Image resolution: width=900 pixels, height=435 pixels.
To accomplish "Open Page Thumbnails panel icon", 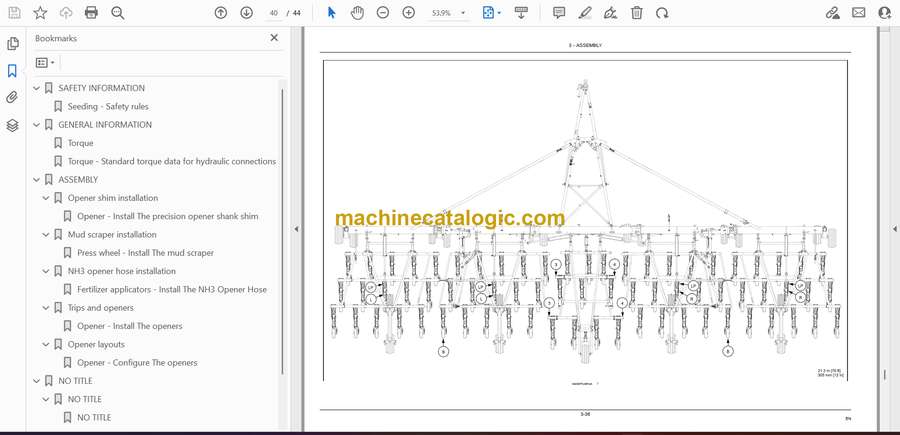I will coord(13,44).
